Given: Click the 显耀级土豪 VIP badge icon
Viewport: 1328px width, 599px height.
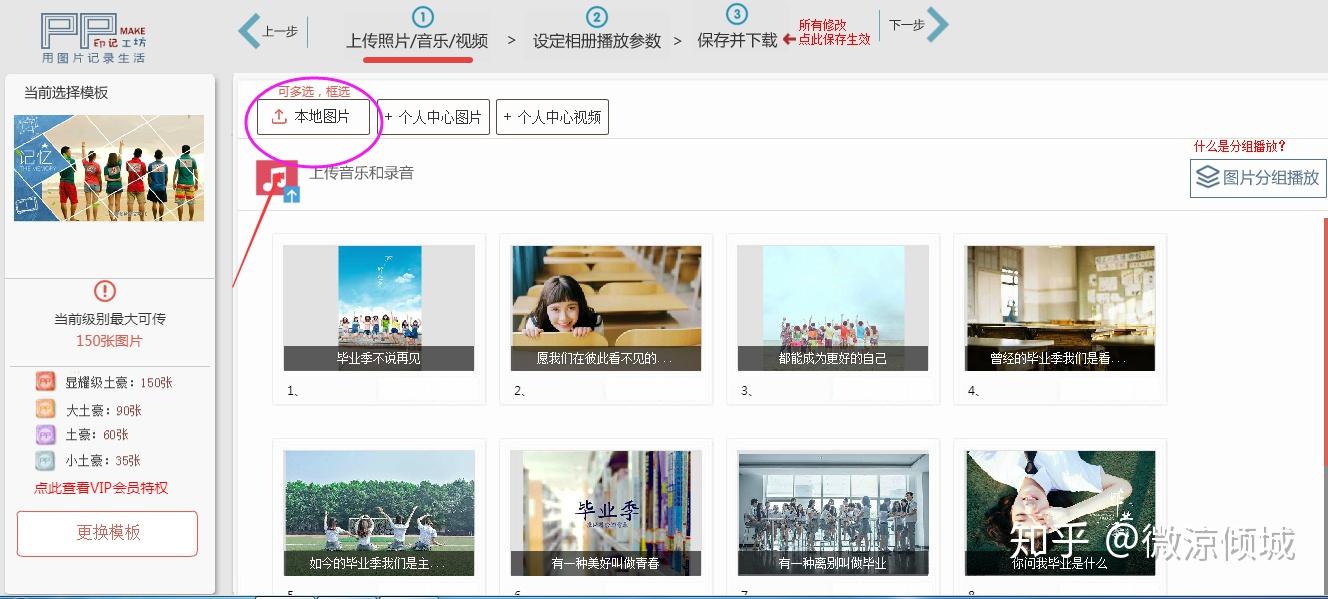Looking at the screenshot, I should click(46, 382).
